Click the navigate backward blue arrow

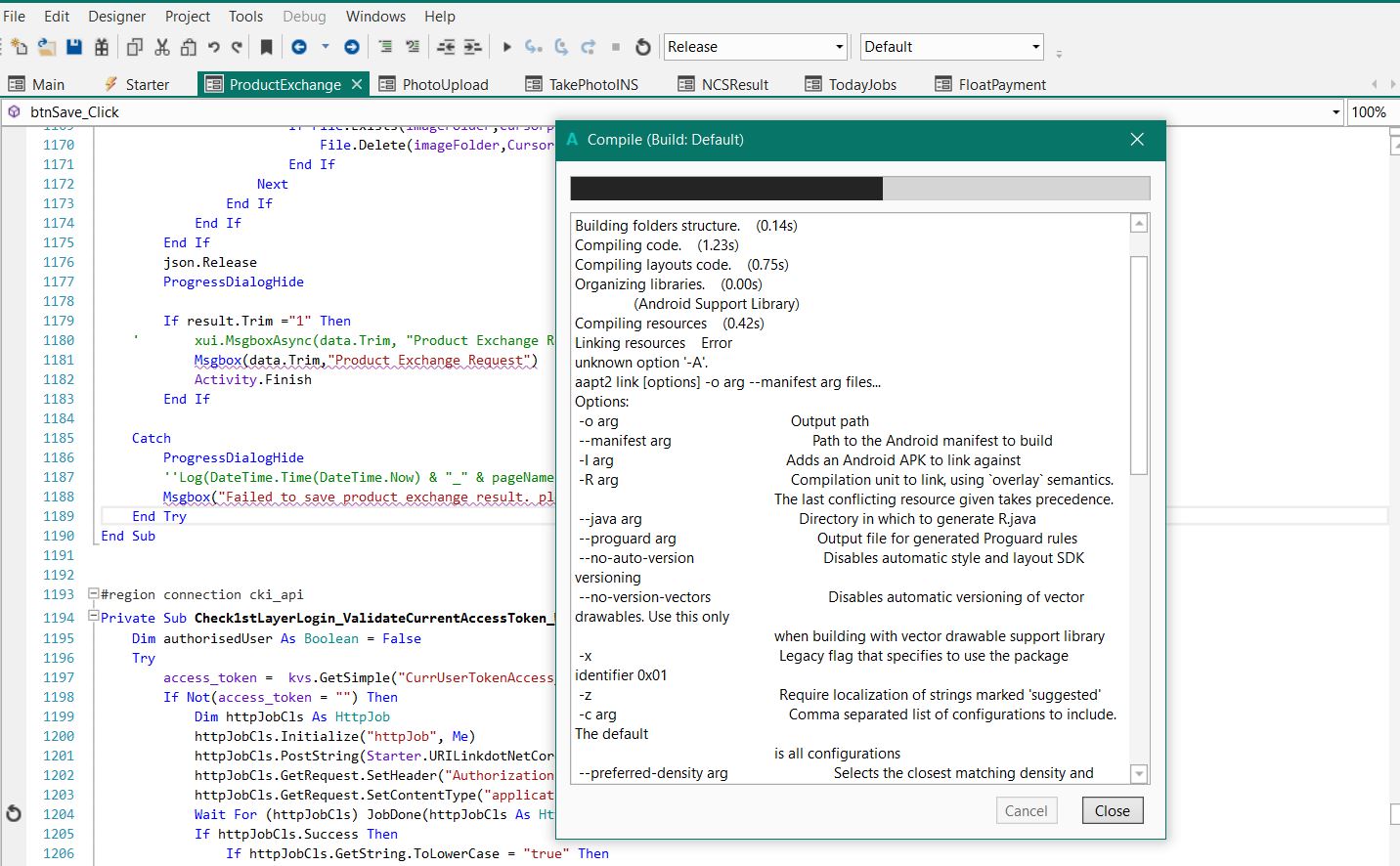coord(299,47)
